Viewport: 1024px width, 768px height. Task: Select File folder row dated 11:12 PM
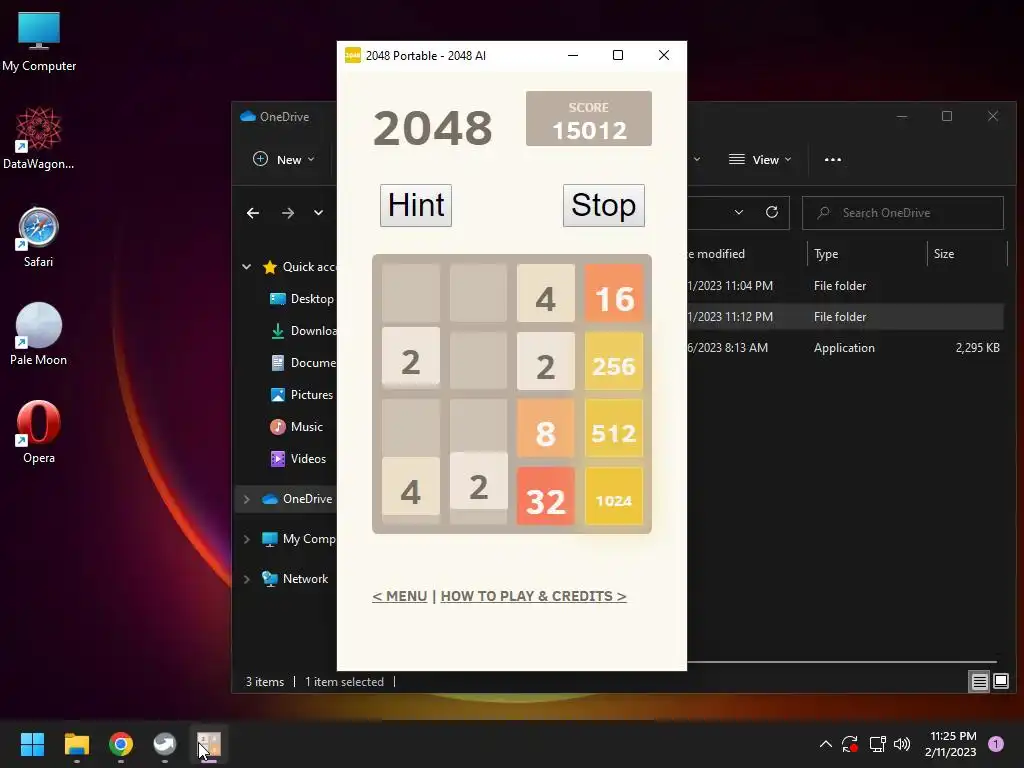point(845,316)
